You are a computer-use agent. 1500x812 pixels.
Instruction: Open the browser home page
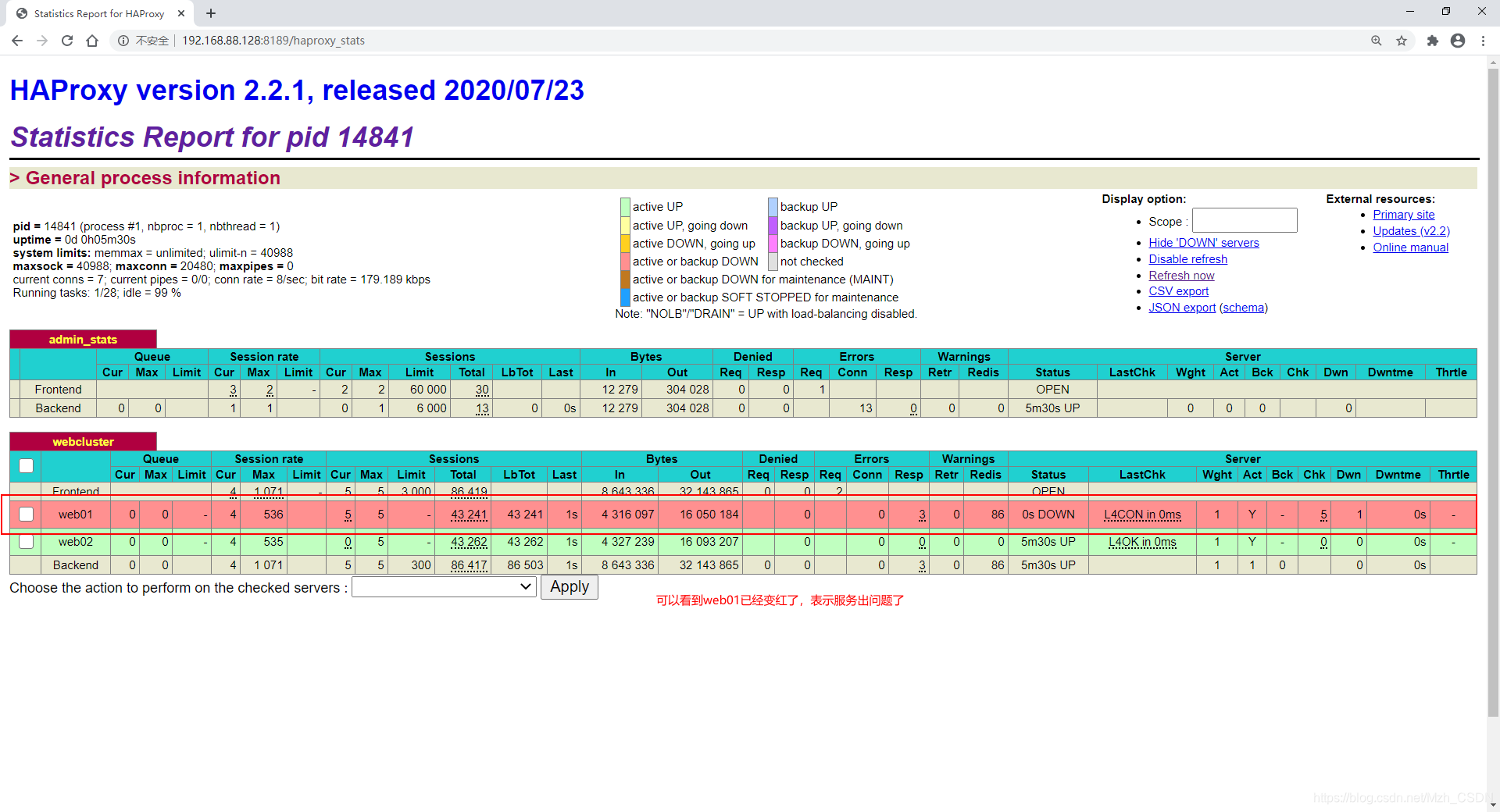pos(92,41)
